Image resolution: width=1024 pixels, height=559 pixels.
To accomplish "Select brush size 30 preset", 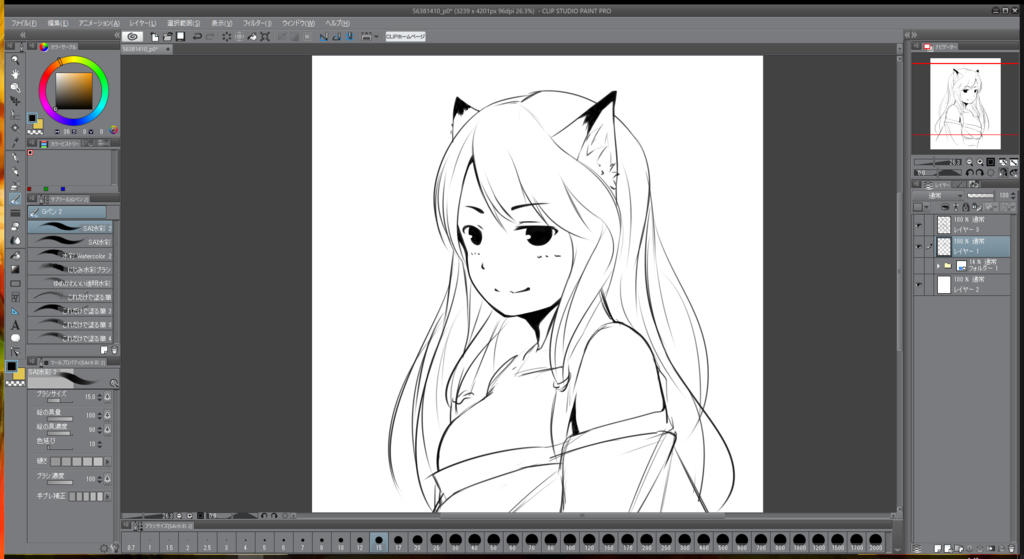I will click(x=455, y=542).
